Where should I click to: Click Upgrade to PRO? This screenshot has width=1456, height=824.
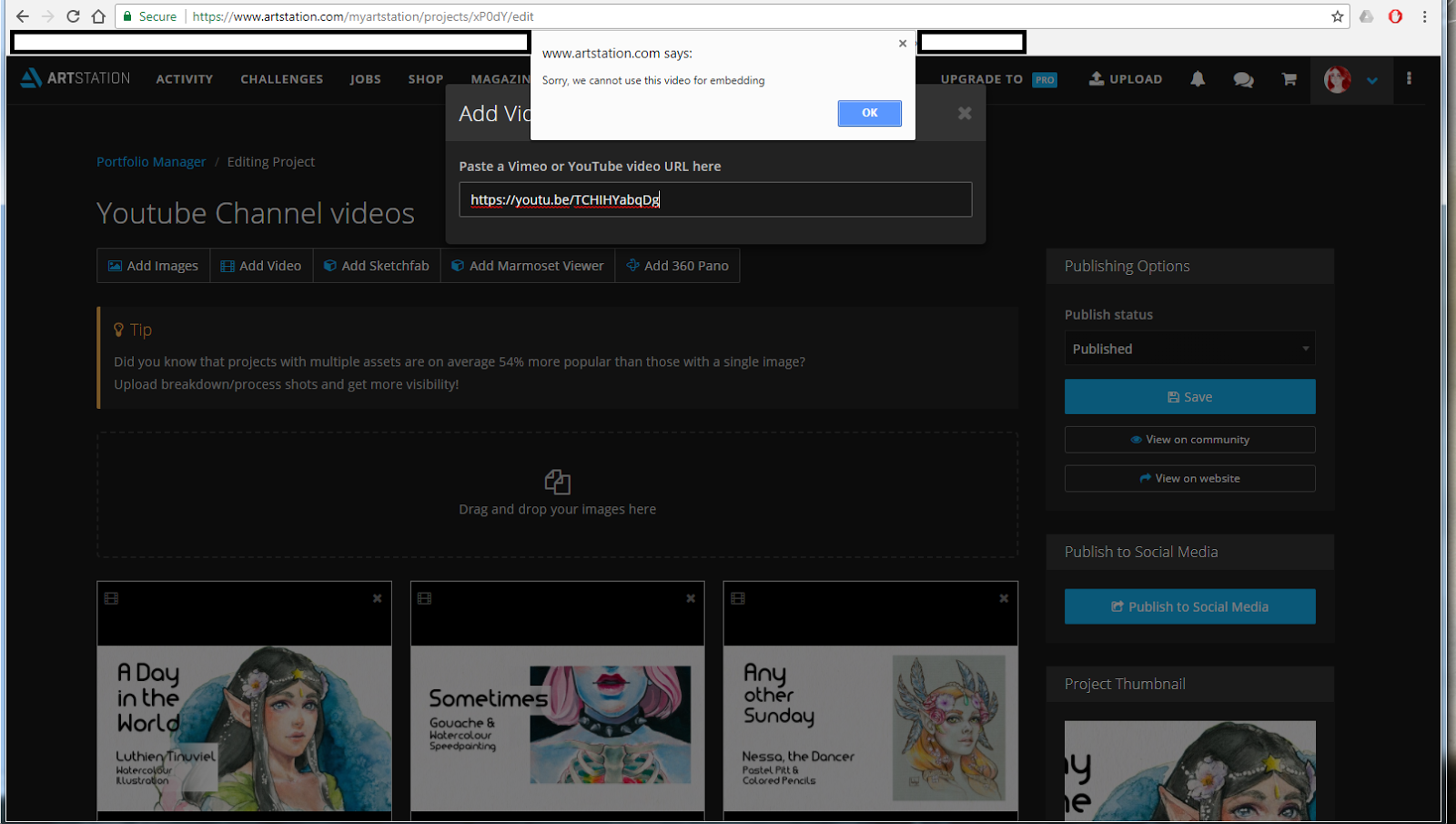[x=998, y=79]
